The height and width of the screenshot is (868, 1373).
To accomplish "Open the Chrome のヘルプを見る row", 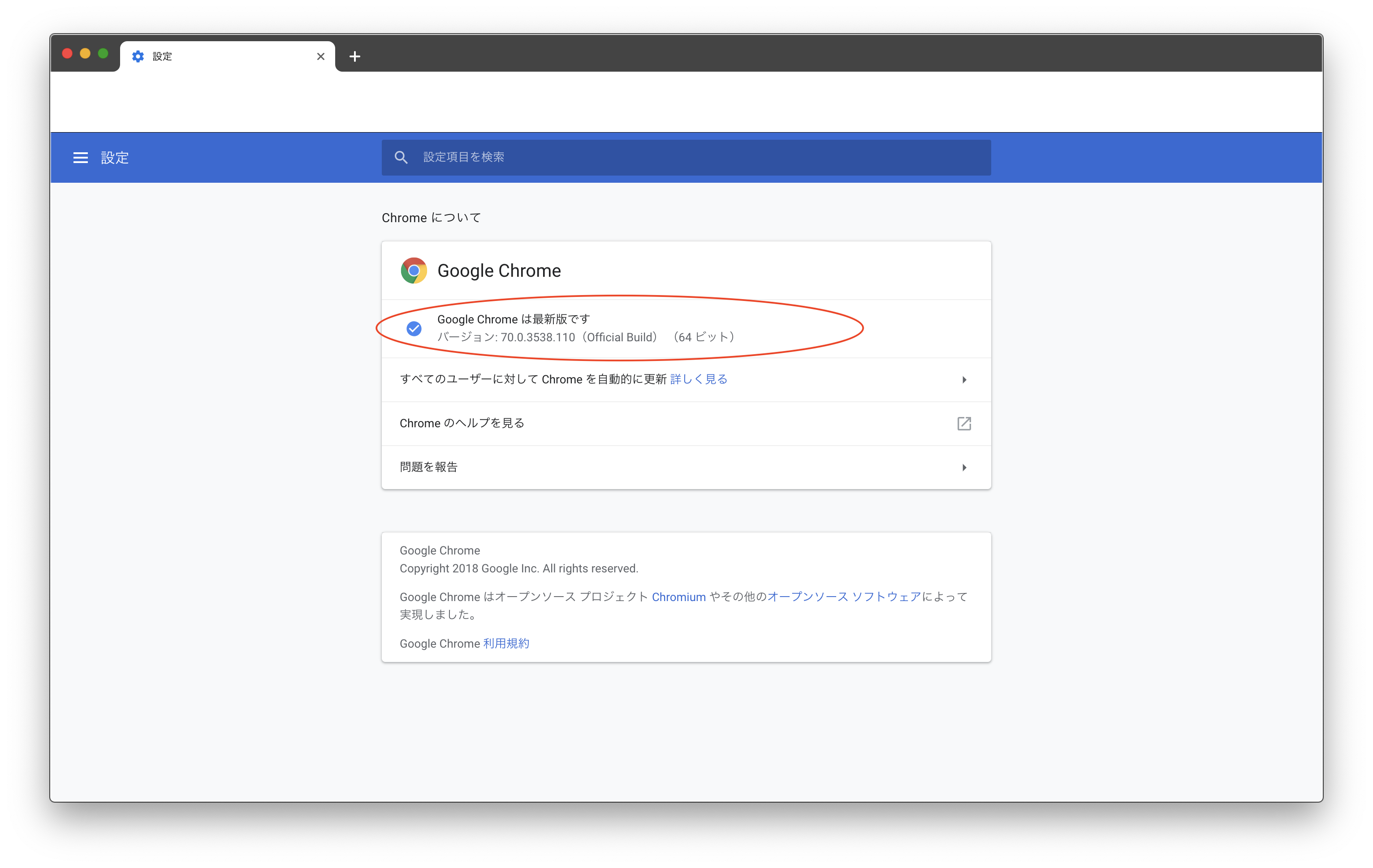I will [462, 423].
